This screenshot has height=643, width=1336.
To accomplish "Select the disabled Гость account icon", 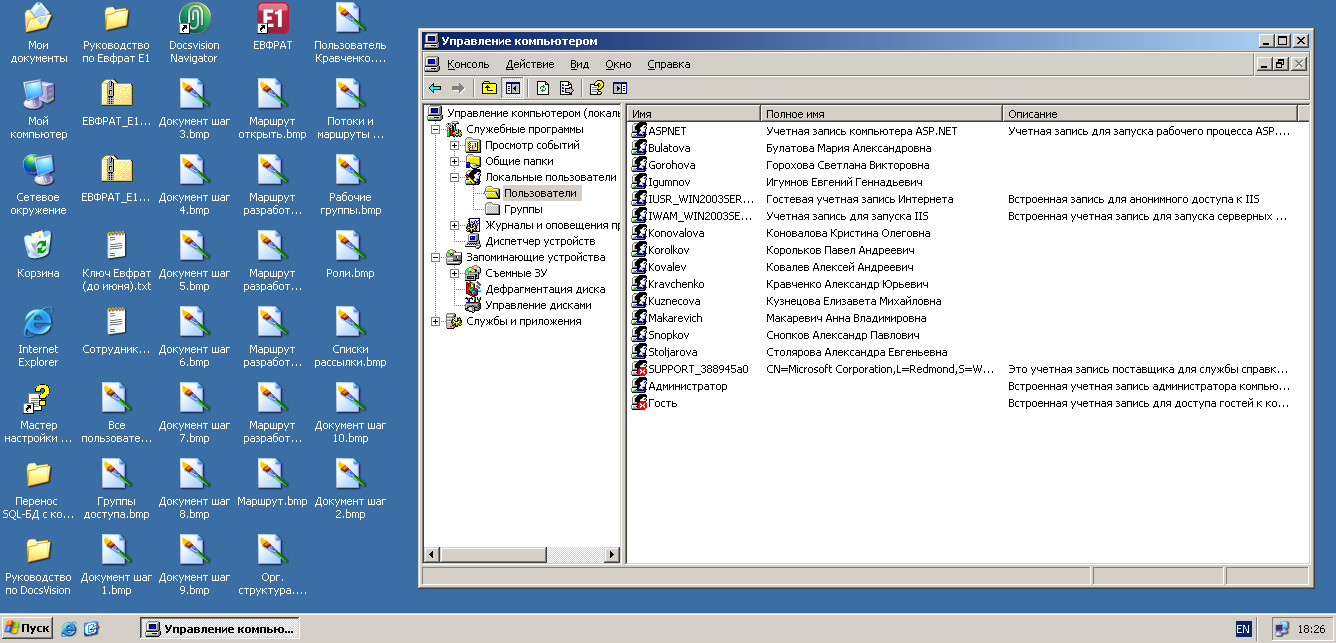I will pos(640,403).
